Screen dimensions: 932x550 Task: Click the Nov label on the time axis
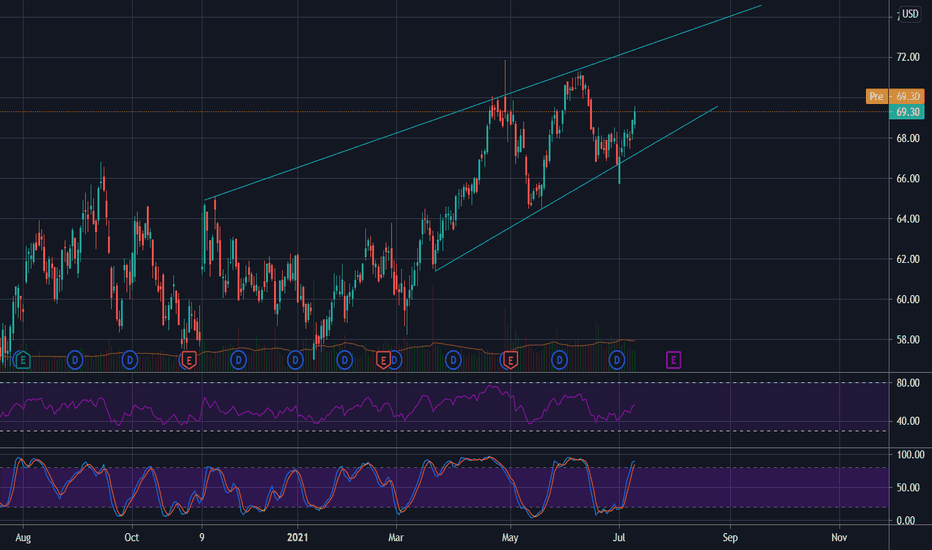(839, 538)
